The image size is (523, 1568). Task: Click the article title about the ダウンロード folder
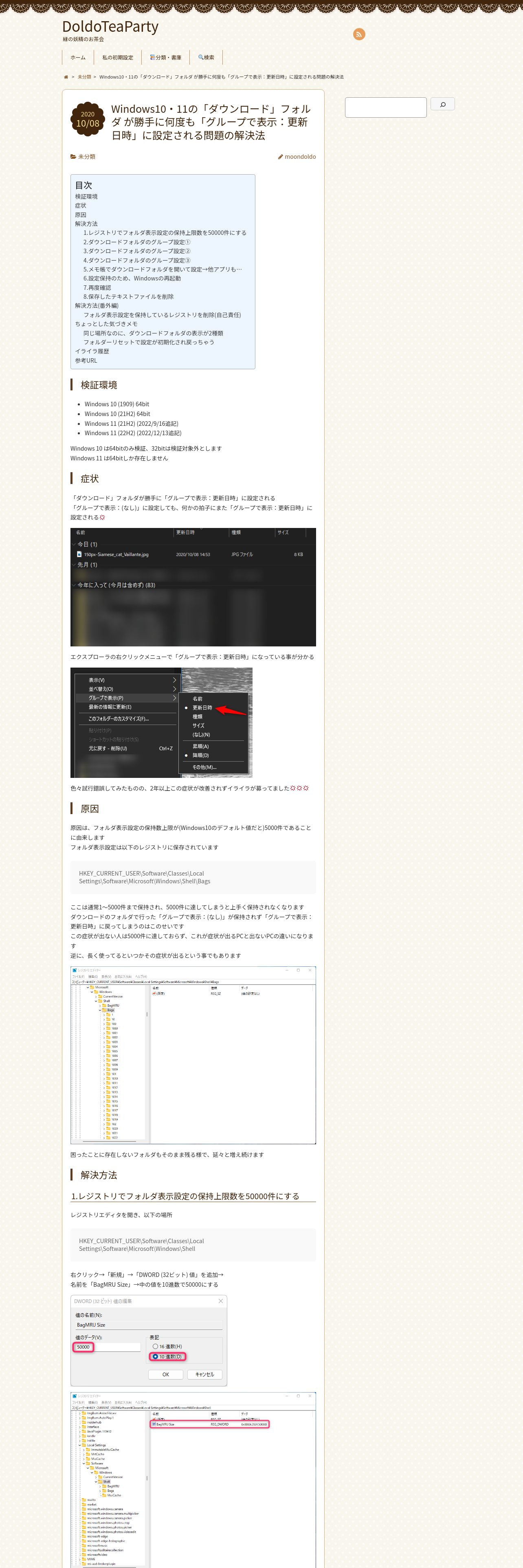coord(211,122)
